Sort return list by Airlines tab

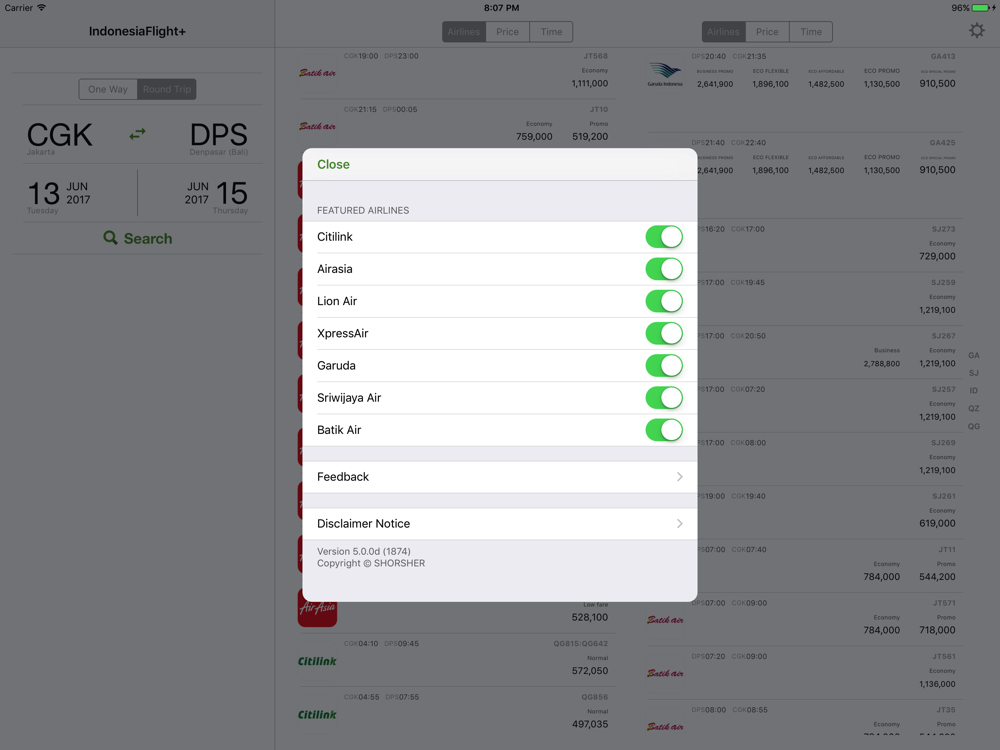pyautogui.click(x=723, y=32)
